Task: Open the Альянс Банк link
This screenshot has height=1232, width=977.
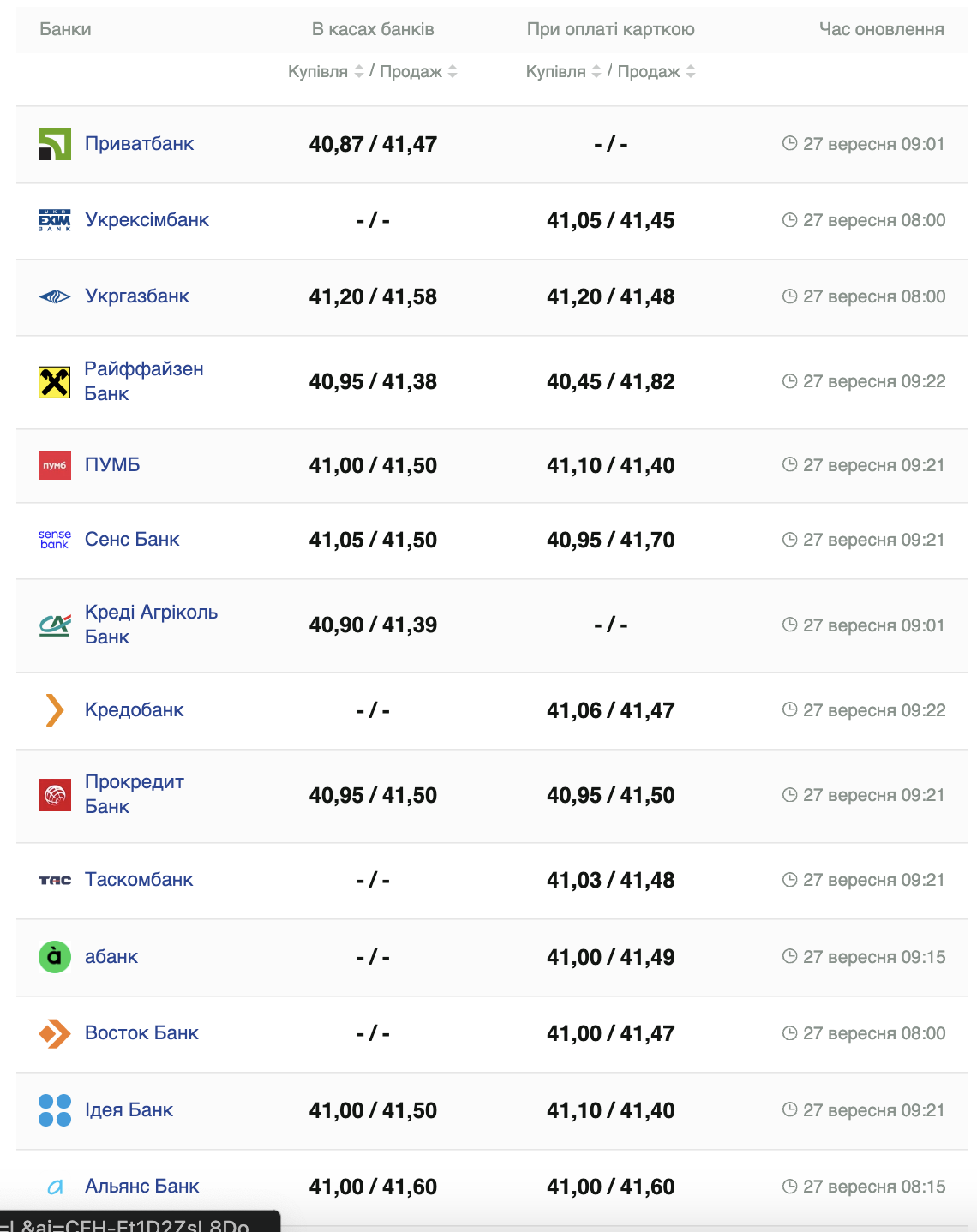Action: click(142, 1187)
